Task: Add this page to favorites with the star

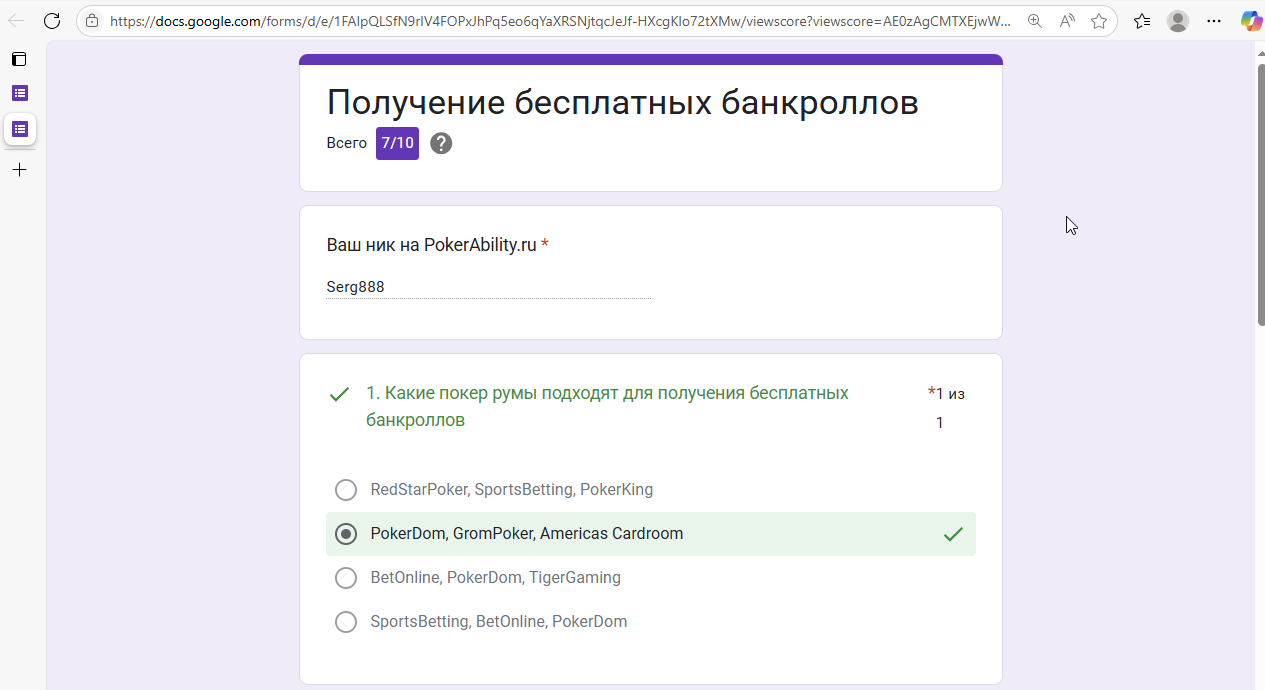Action: (1099, 20)
